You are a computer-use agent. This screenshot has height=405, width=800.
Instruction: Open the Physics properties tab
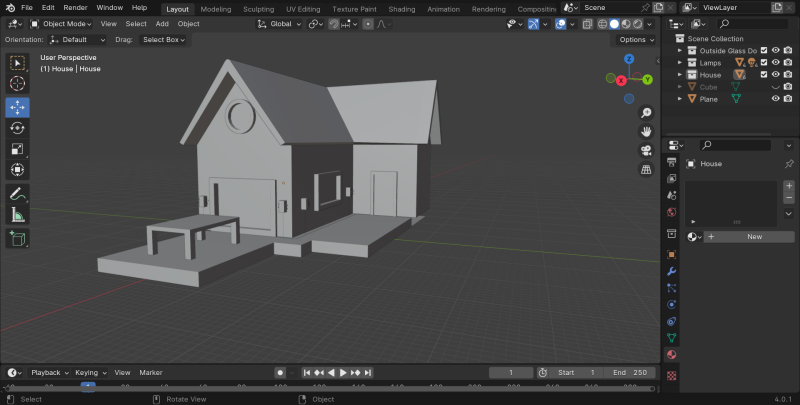click(671, 305)
